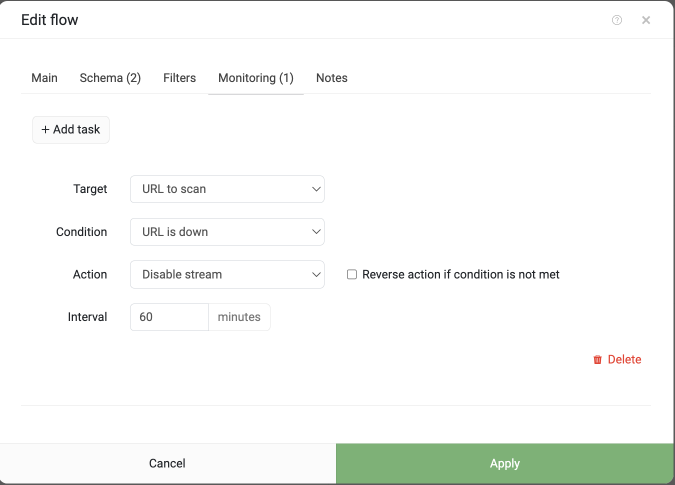Open the Disable stream action dropdown
The width and height of the screenshot is (675, 485).
pyautogui.click(x=227, y=275)
